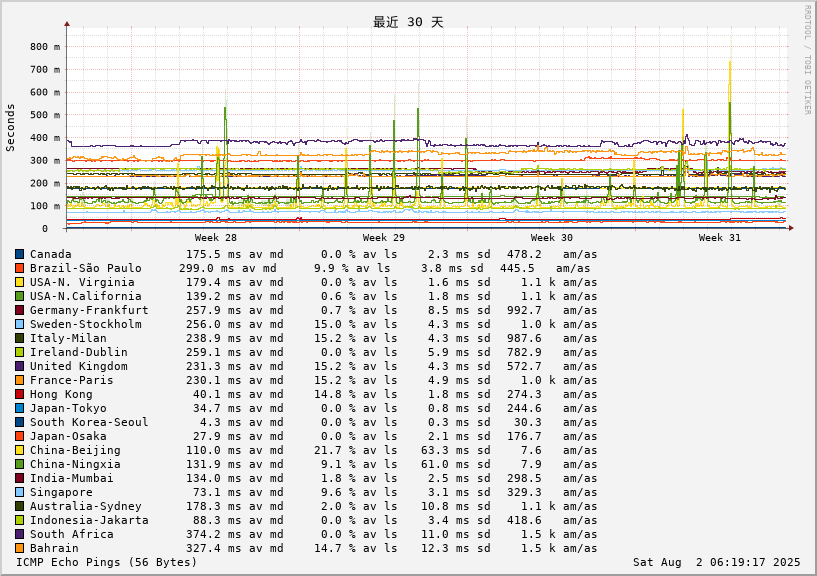Click the Australia-Sydney legend color swatch
The image size is (817, 576).
coord(19,506)
